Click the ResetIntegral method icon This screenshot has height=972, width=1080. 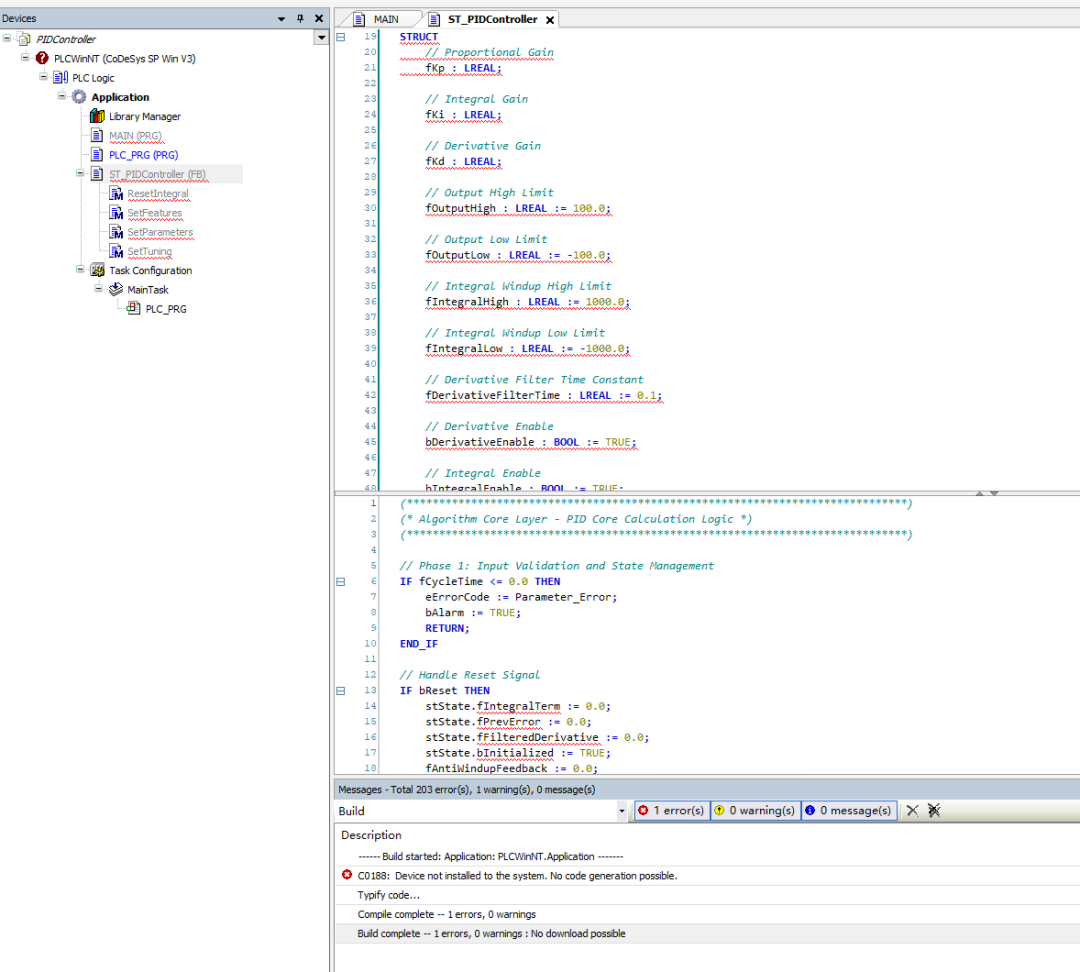[x=116, y=193]
